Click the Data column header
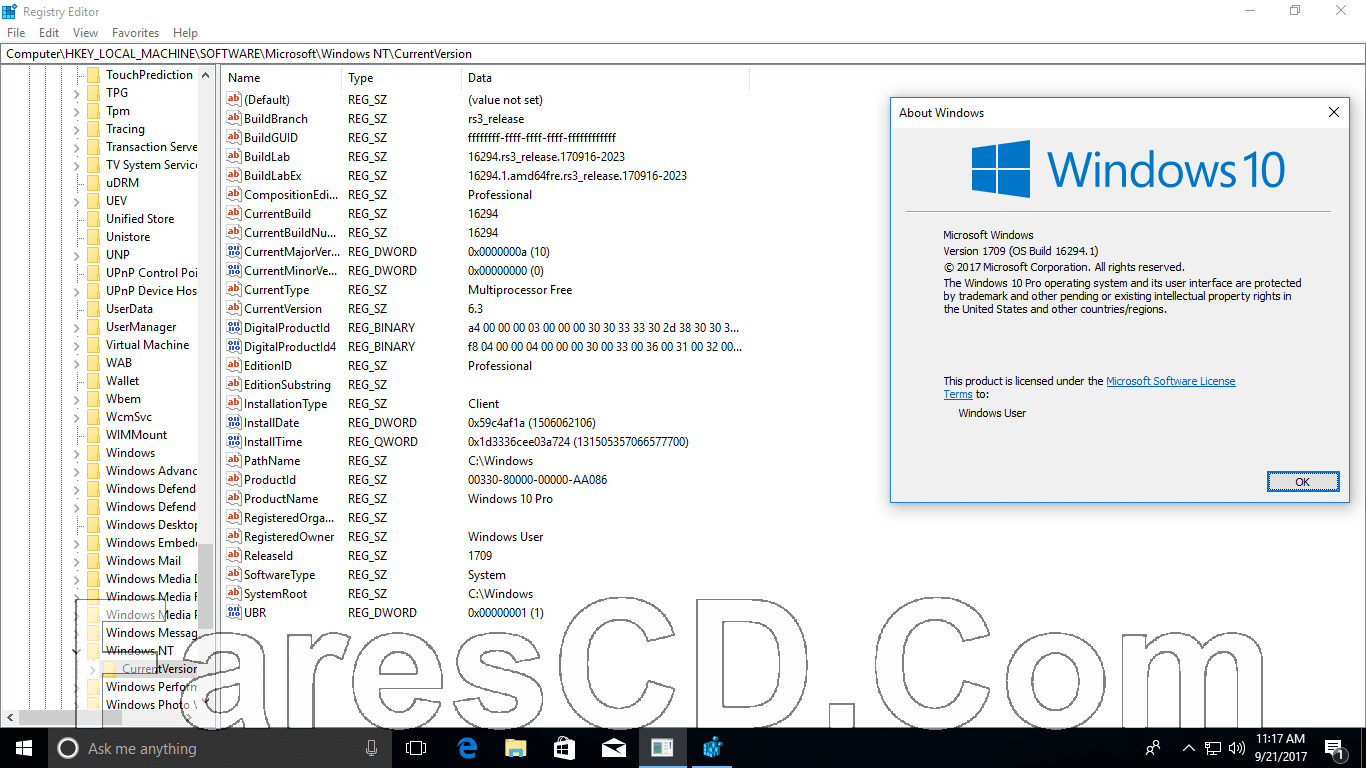 pos(605,78)
